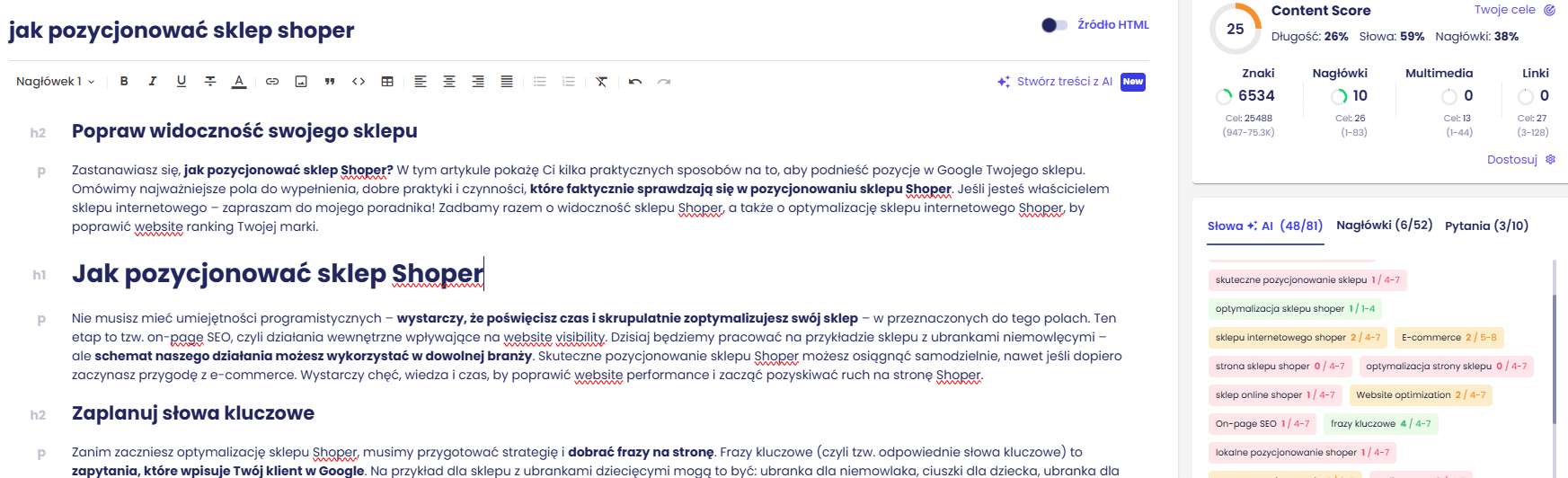Click heading 'Popraw widoczność swojego sklepu'

tap(244, 131)
